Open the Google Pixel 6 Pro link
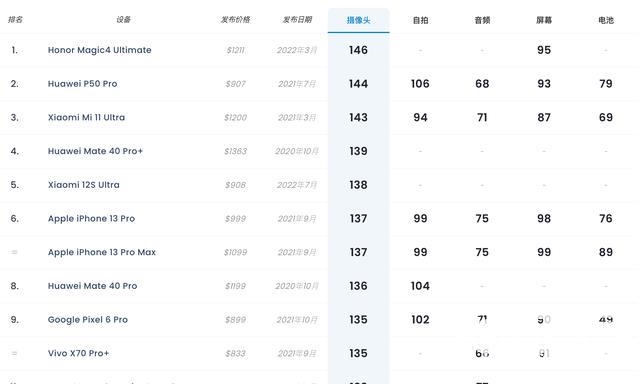The width and height of the screenshot is (640, 384). click(88, 320)
